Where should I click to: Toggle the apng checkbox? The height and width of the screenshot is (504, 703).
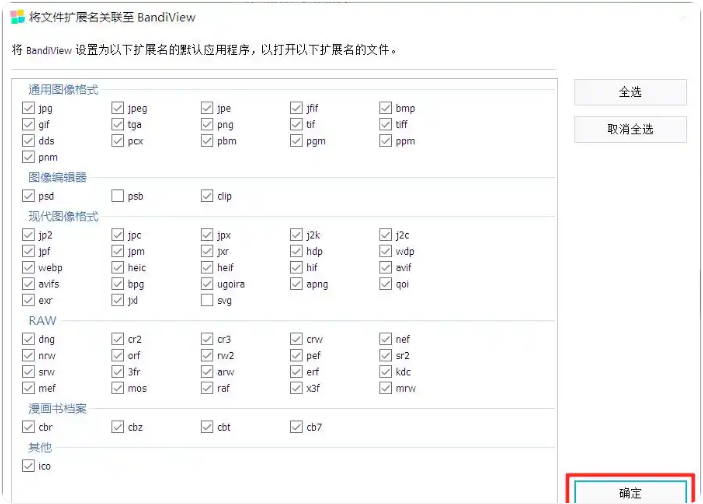click(x=296, y=284)
